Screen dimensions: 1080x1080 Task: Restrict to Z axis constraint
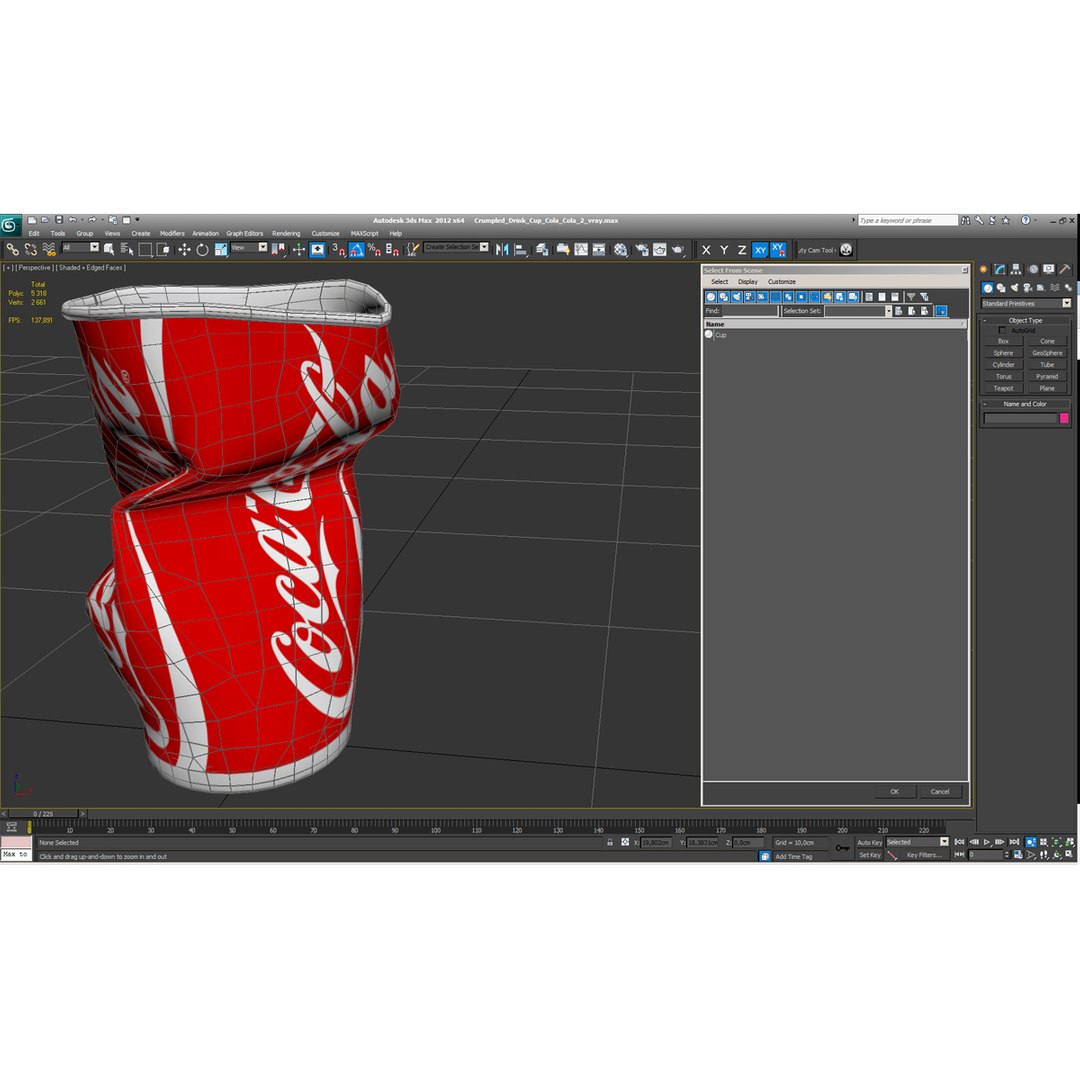[x=742, y=250]
